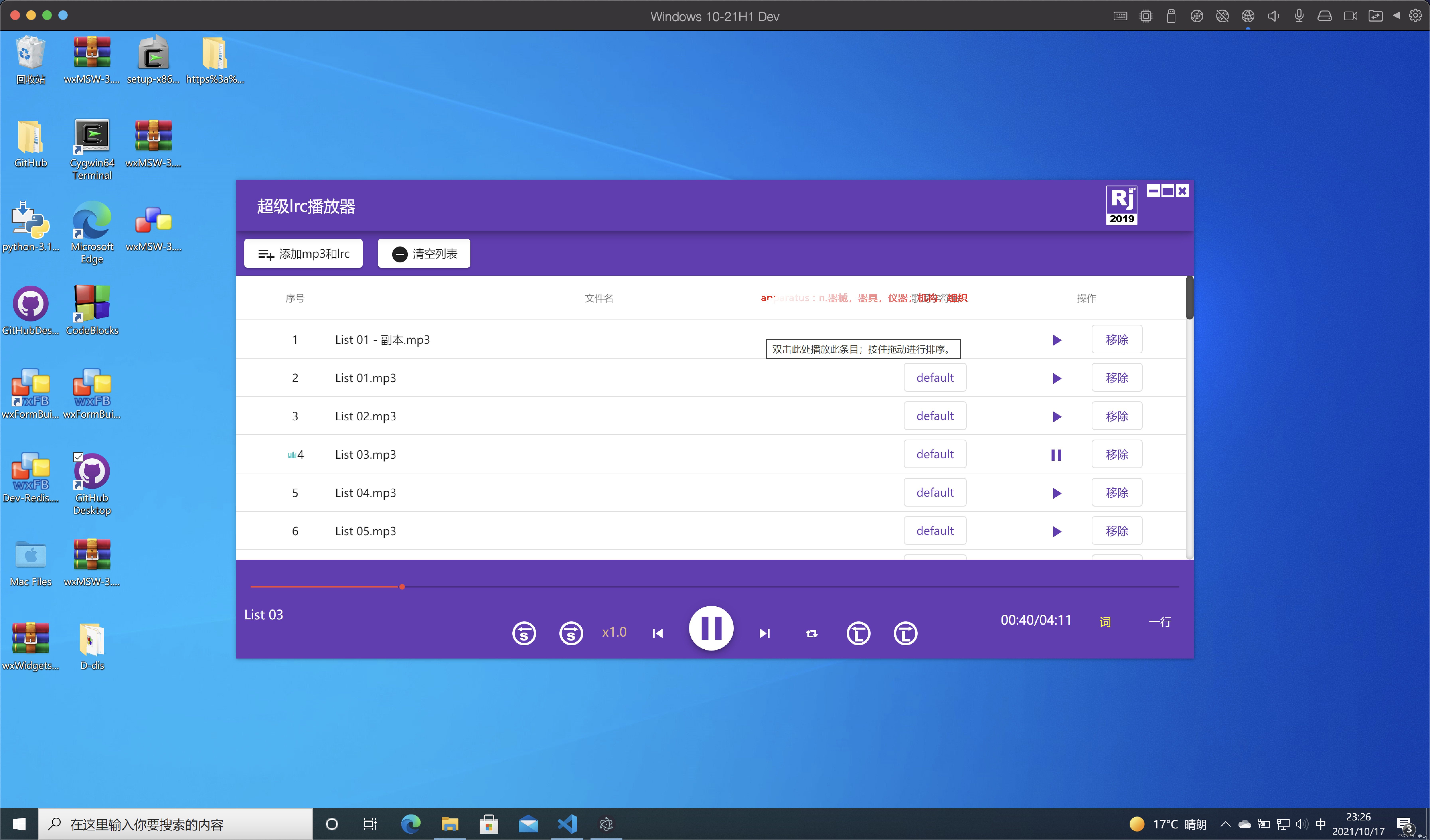The image size is (1430, 840).
Task: Open the RJ 2019 logo icon
Action: tap(1121, 205)
